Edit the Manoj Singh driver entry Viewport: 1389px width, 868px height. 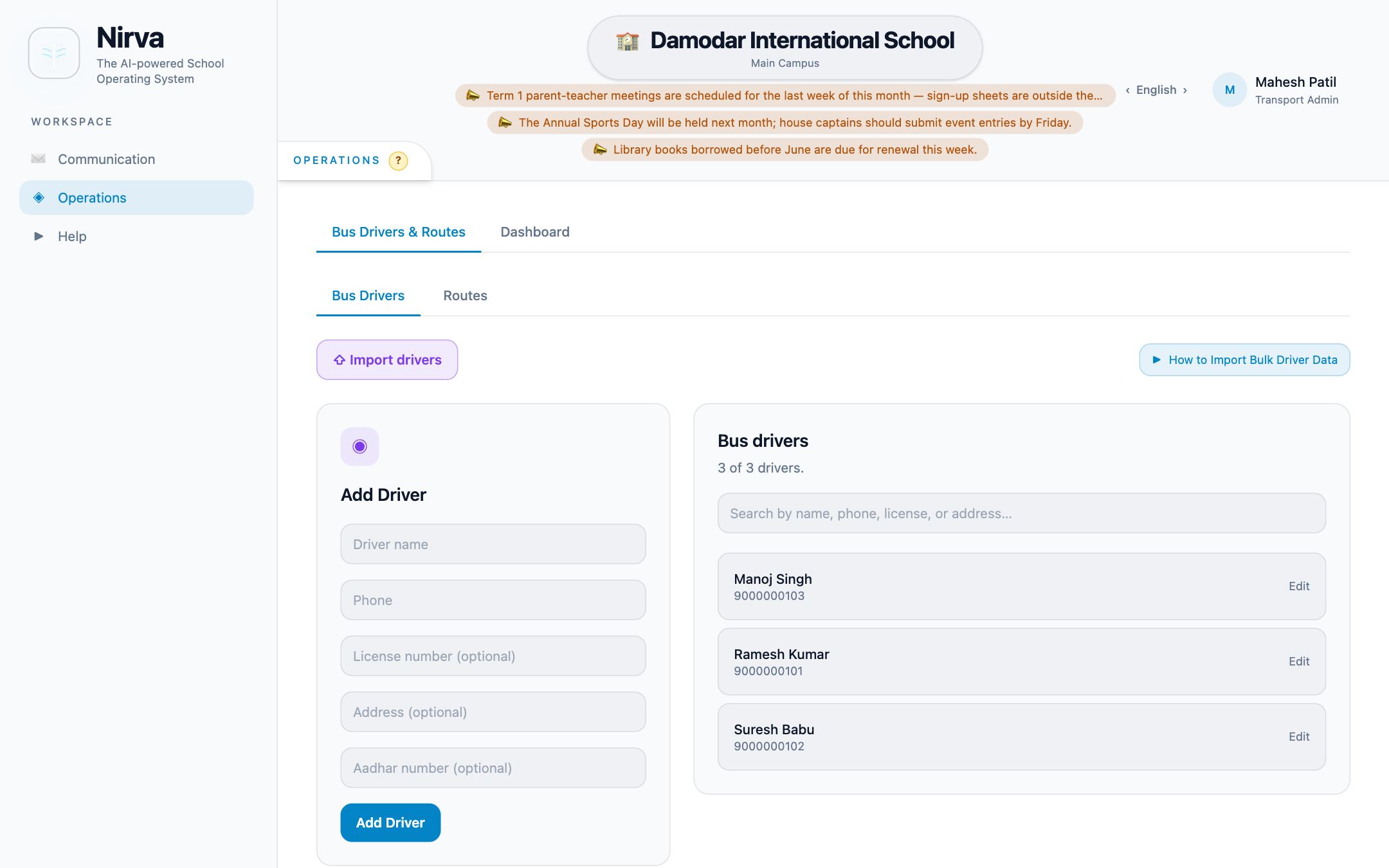(1299, 586)
